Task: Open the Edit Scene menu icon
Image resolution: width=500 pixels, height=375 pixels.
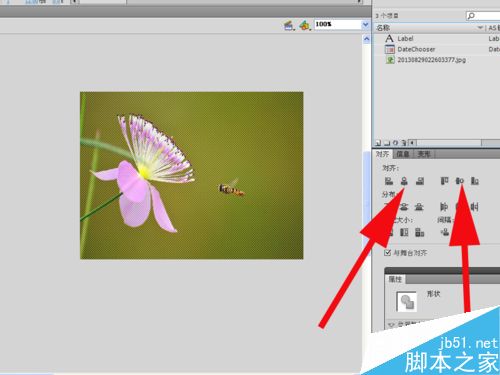Action: (289, 25)
